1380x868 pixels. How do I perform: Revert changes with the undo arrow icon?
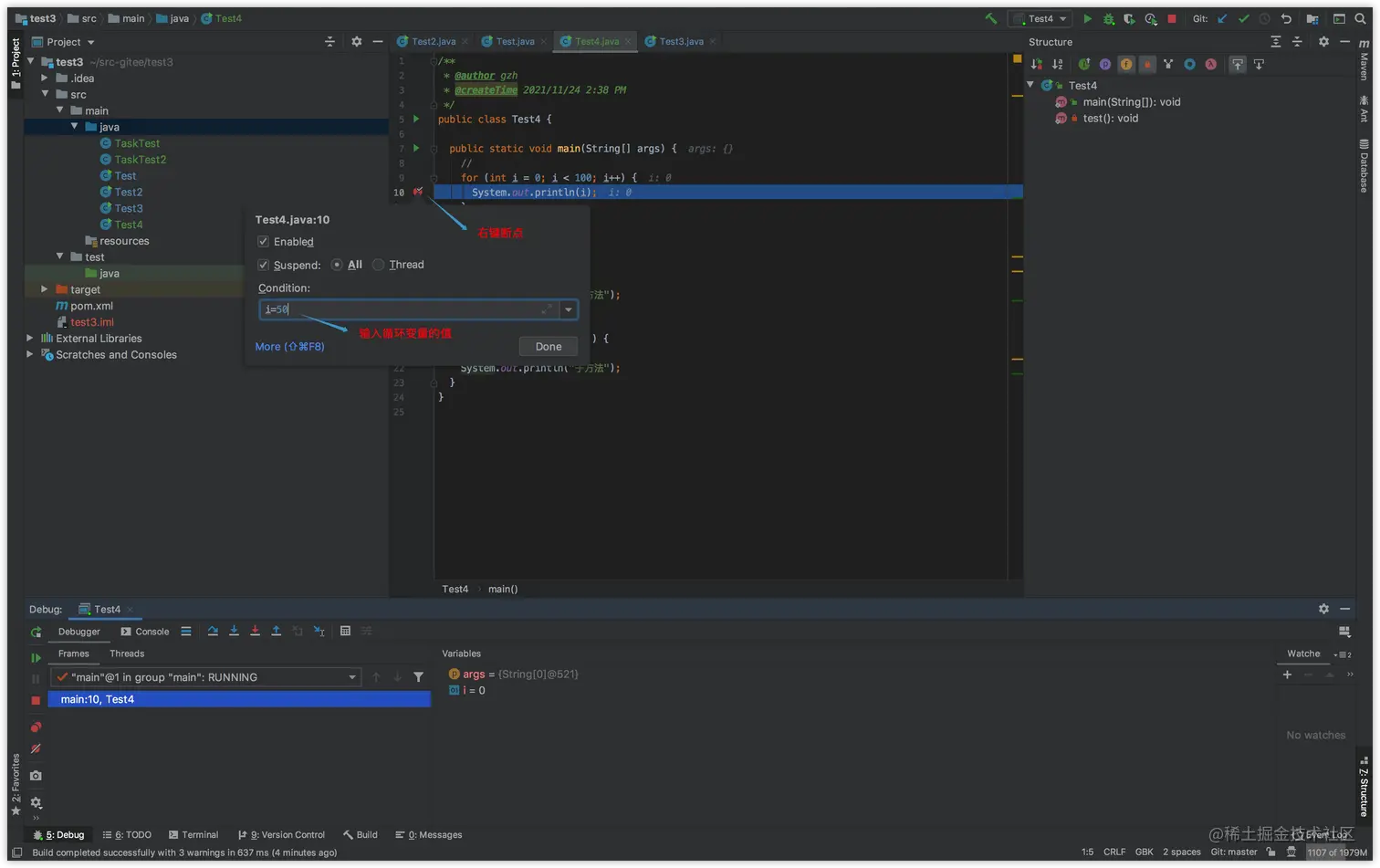pos(1286,18)
